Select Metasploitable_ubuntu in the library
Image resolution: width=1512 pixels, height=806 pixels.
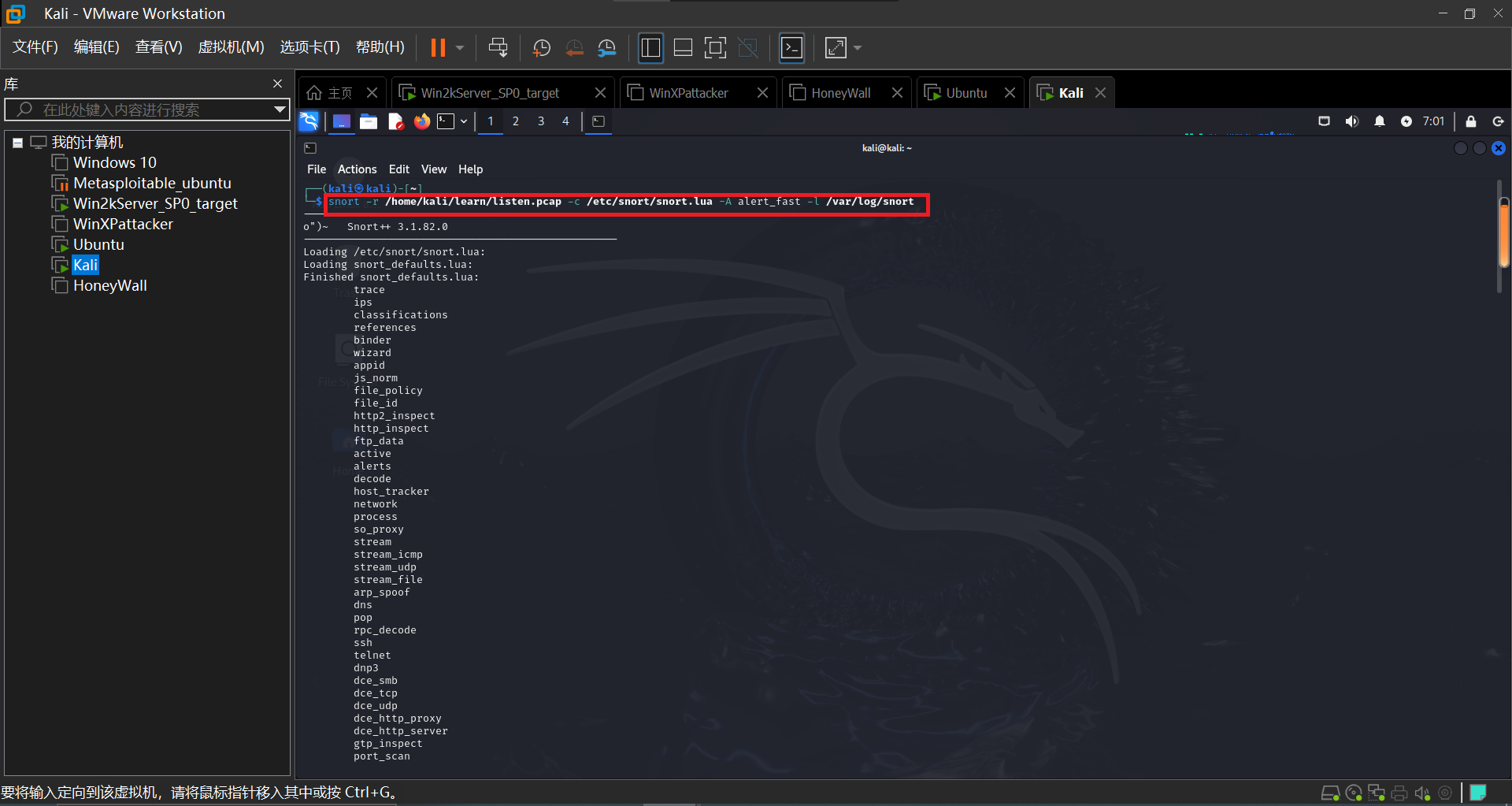pos(152,183)
